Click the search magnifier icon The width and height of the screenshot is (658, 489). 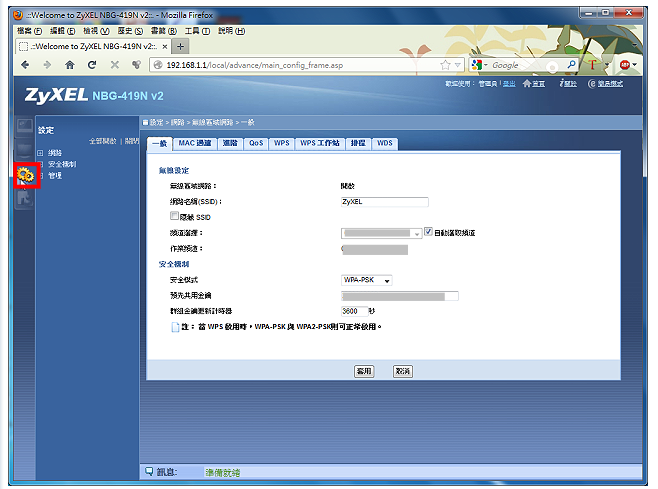click(571, 65)
